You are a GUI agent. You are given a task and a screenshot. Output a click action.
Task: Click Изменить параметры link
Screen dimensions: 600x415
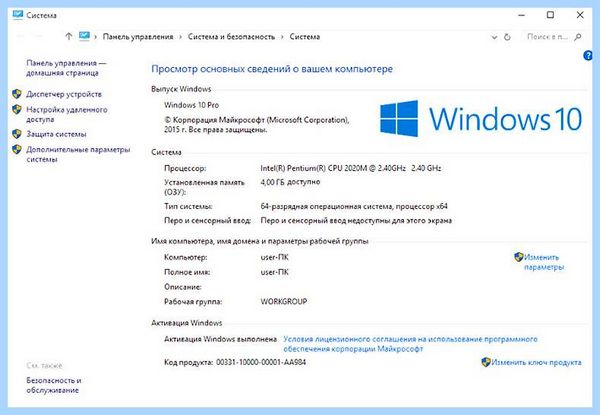tap(544, 262)
